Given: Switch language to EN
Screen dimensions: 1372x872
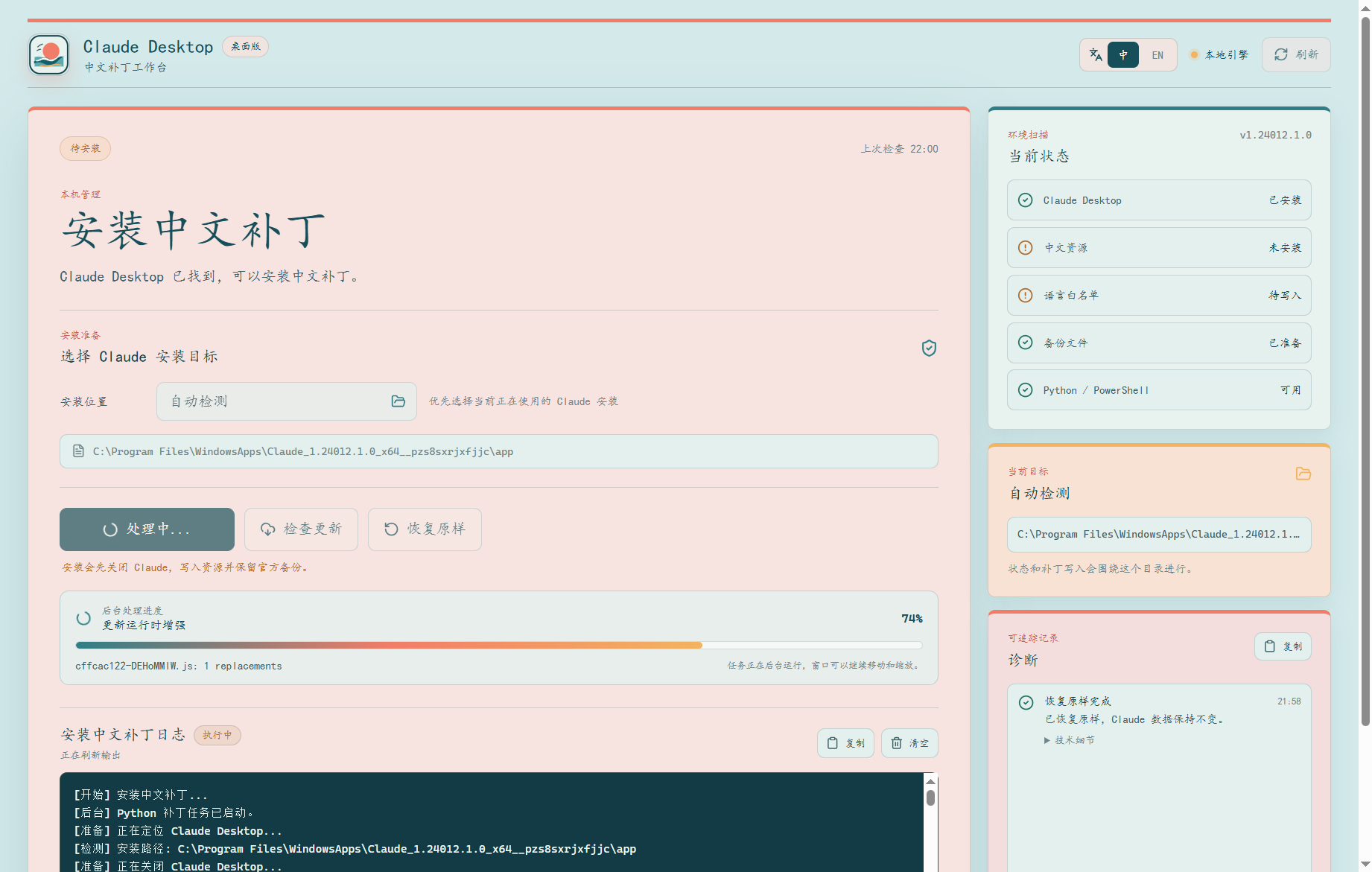Looking at the screenshot, I should point(1157,55).
